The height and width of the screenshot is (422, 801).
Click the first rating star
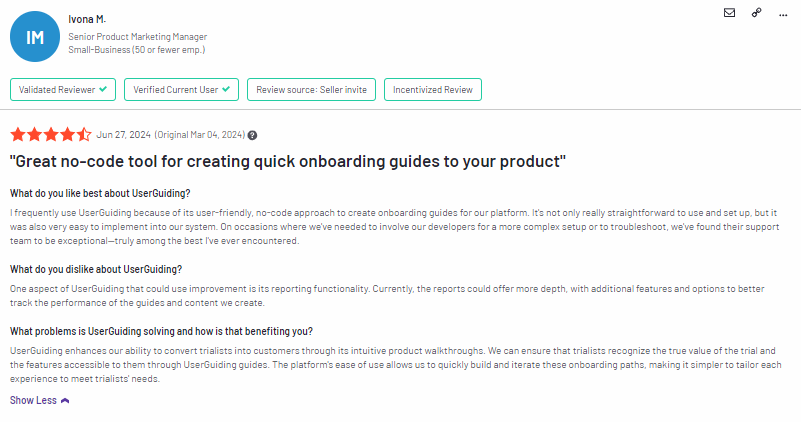click(x=18, y=135)
